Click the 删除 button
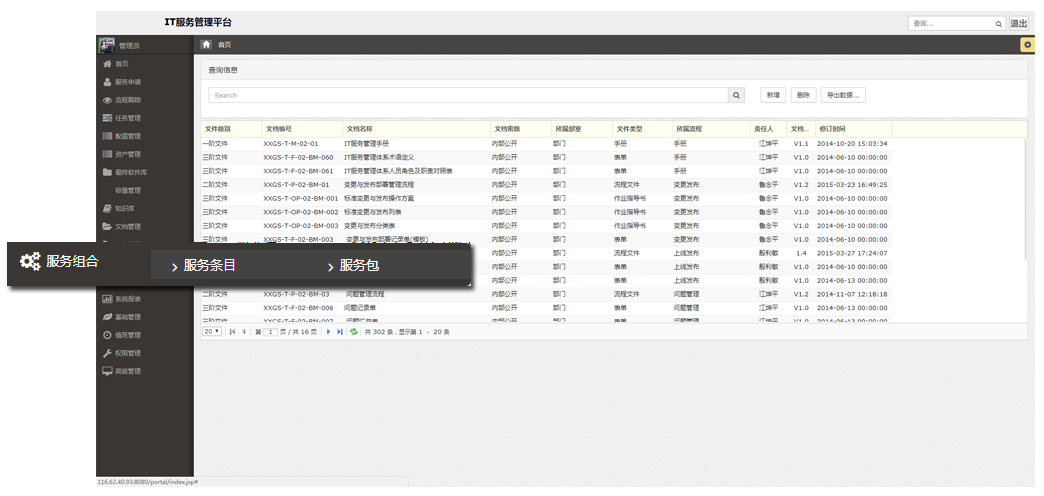Screen dimensions: 1044x496 tap(802, 95)
